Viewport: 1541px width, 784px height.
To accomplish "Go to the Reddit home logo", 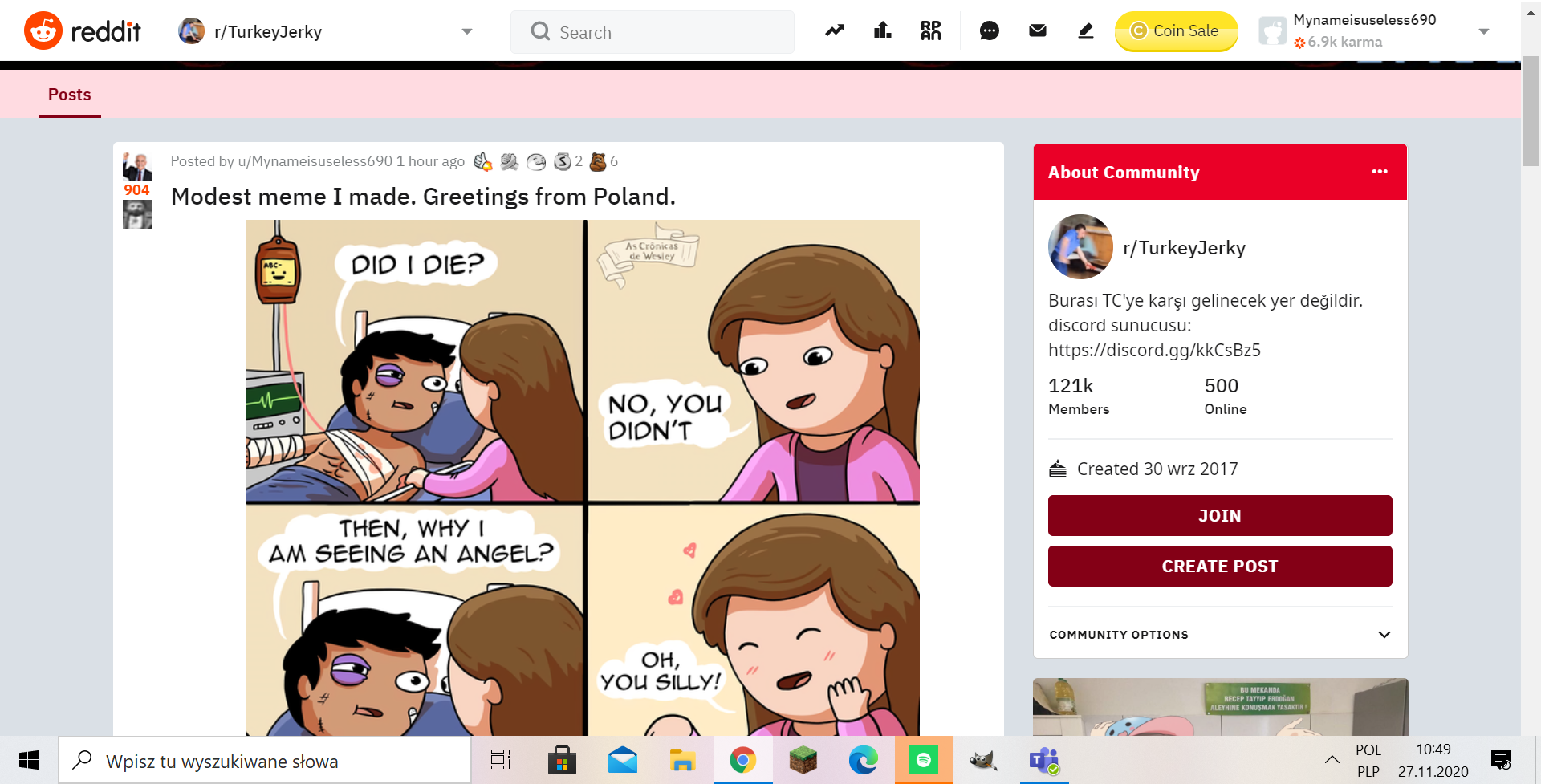I will [83, 31].
